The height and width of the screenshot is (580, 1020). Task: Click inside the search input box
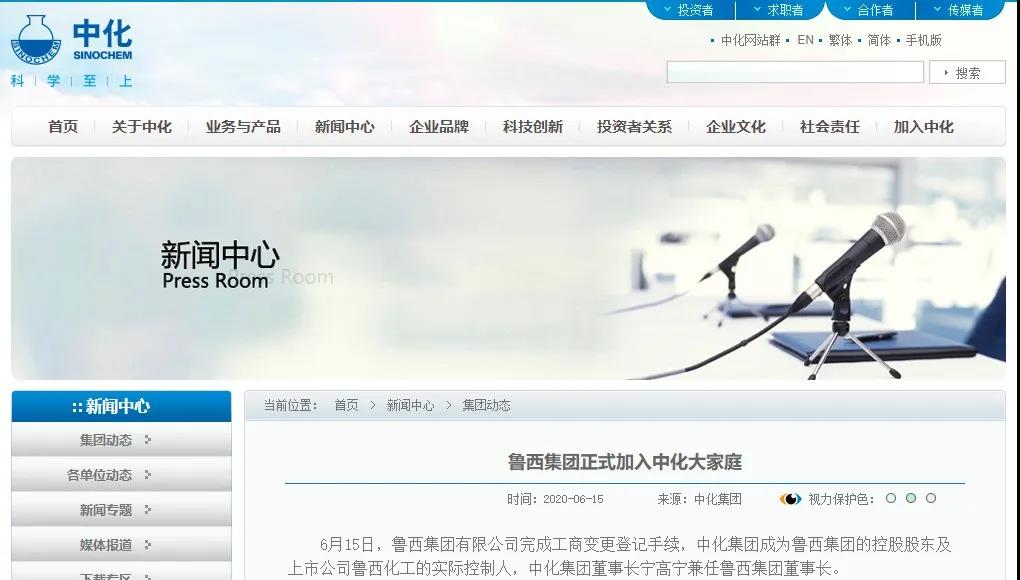[795, 71]
